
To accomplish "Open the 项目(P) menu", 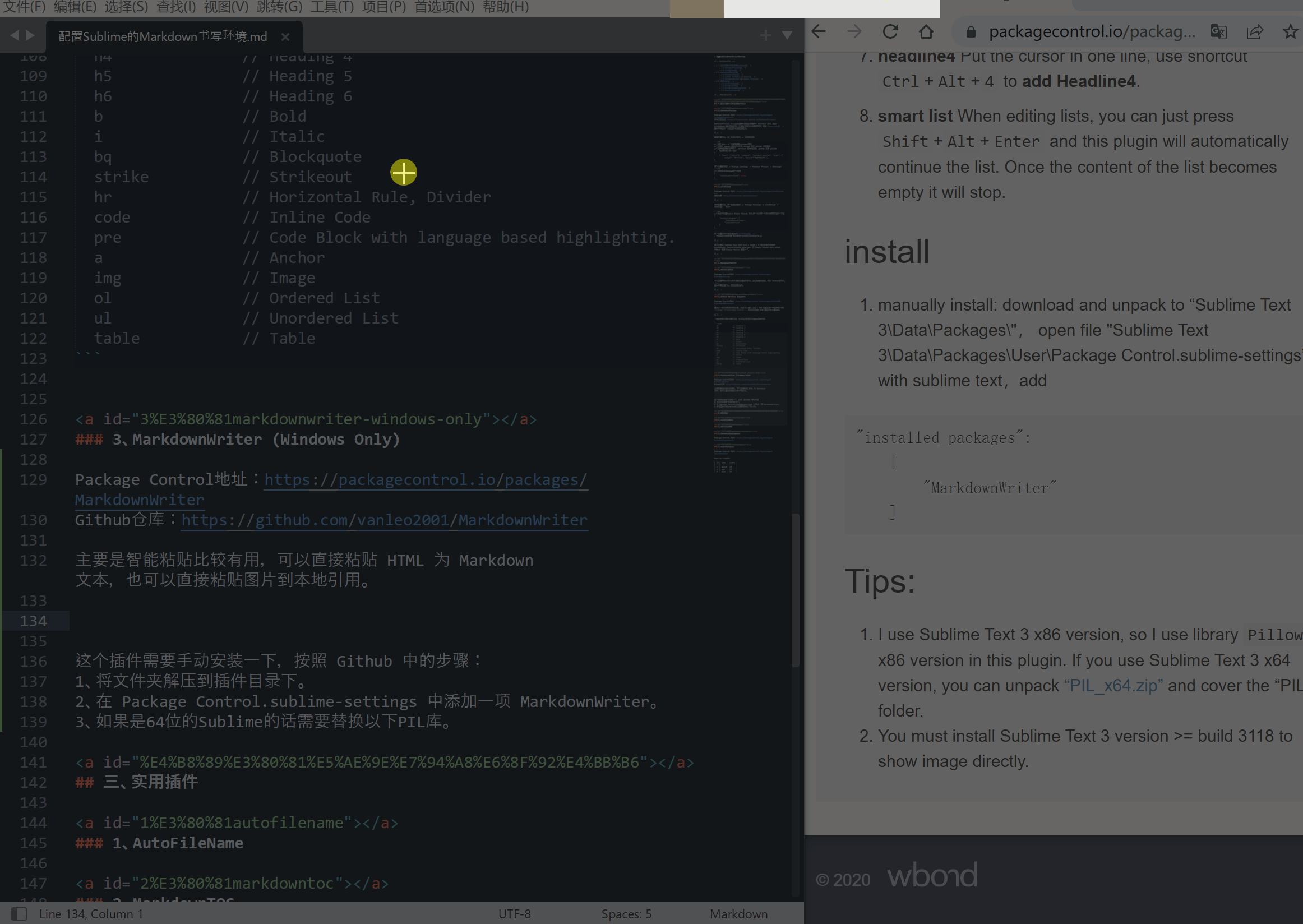I will pos(384,7).
